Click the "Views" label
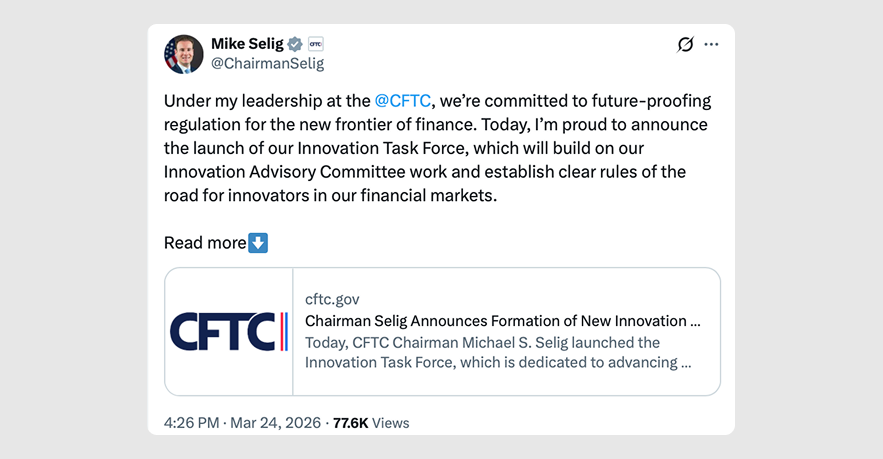The height and width of the screenshot is (459, 883). click(391, 423)
